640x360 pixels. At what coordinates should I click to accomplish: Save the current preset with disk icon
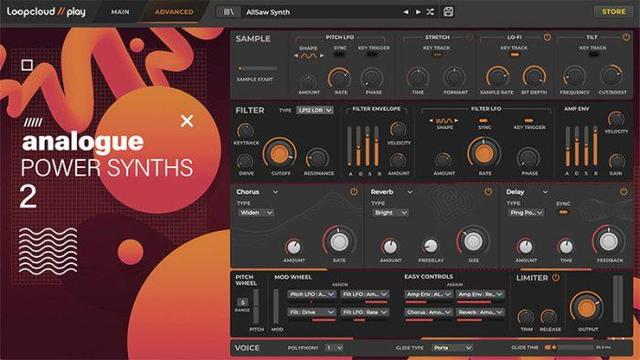tap(448, 12)
